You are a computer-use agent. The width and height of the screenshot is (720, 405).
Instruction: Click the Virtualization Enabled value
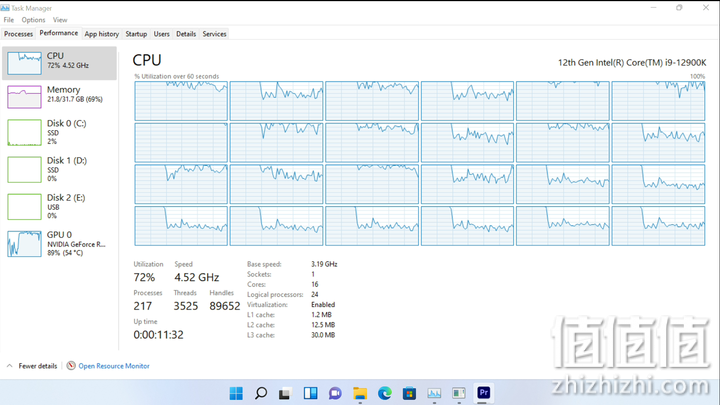point(323,304)
